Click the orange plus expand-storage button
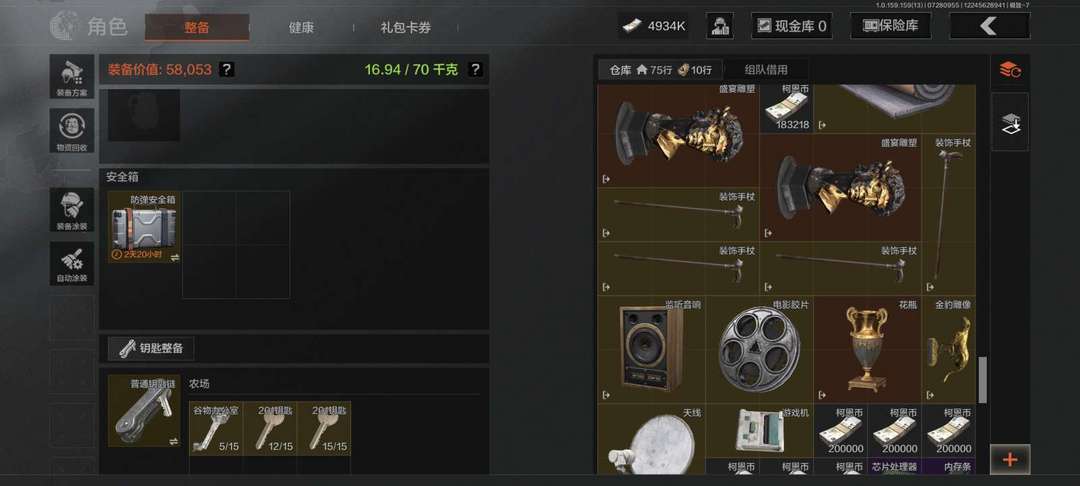The image size is (1080, 486). [1010, 459]
